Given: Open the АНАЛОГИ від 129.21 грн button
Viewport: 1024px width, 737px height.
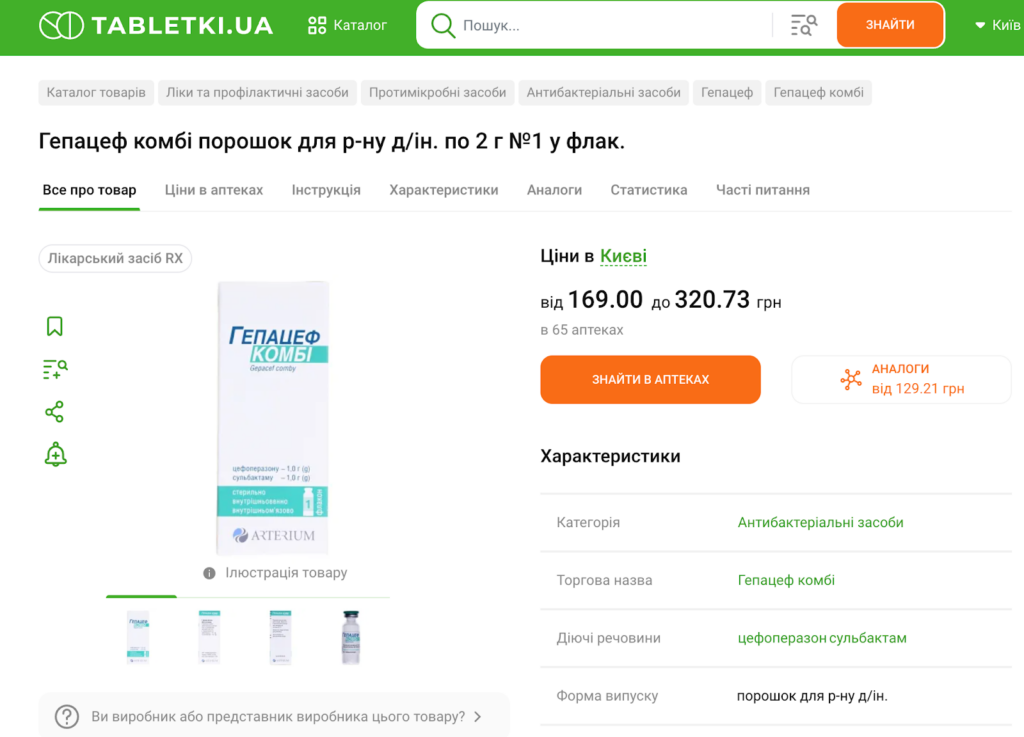Looking at the screenshot, I should 901,379.
